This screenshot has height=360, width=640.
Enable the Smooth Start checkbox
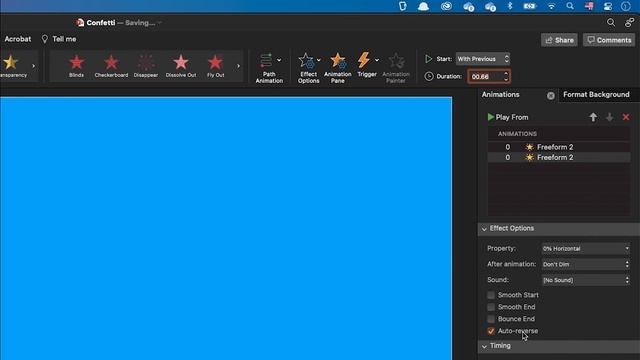(491, 295)
